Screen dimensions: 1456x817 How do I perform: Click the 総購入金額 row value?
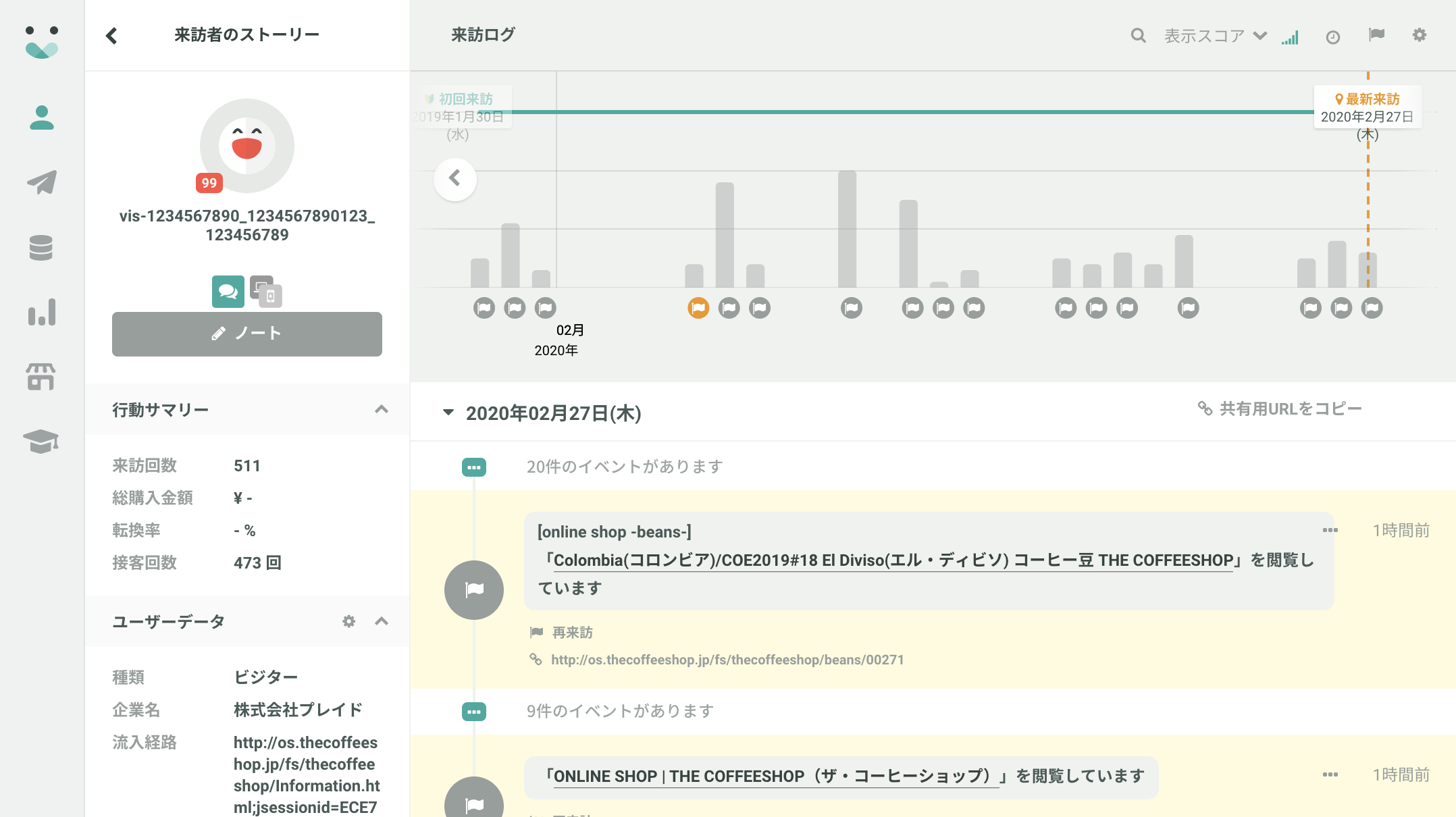pyautogui.click(x=243, y=498)
